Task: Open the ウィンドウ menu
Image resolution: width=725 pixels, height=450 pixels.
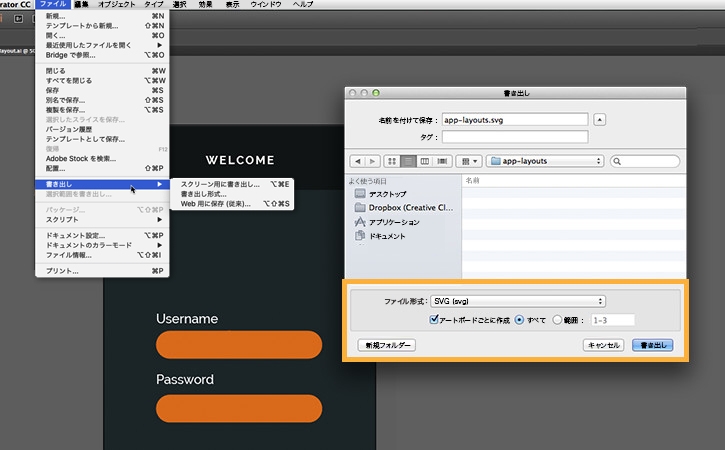Action: coord(266,4)
